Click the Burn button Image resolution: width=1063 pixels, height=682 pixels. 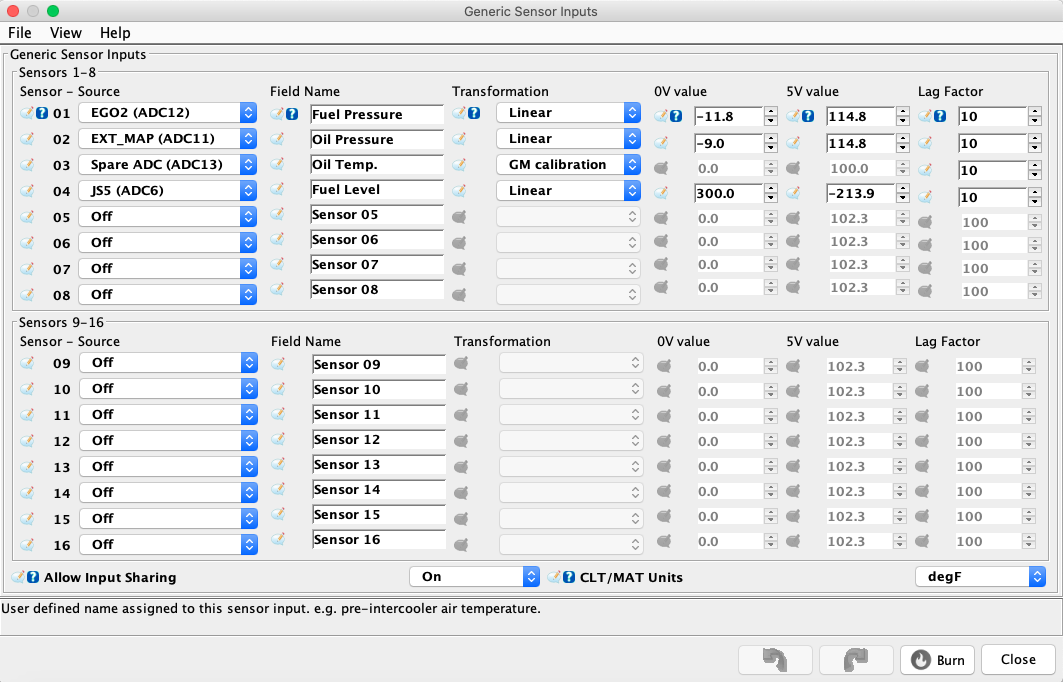[938, 660]
